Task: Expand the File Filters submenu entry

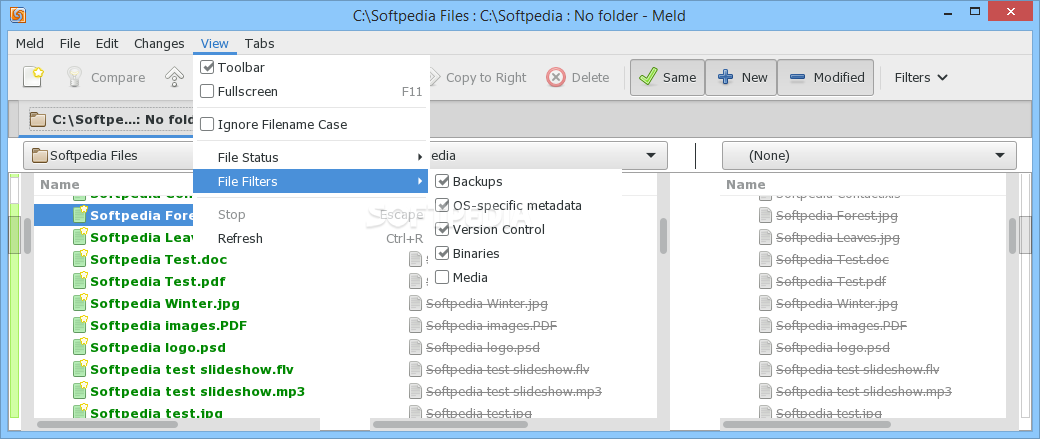Action: (310, 181)
